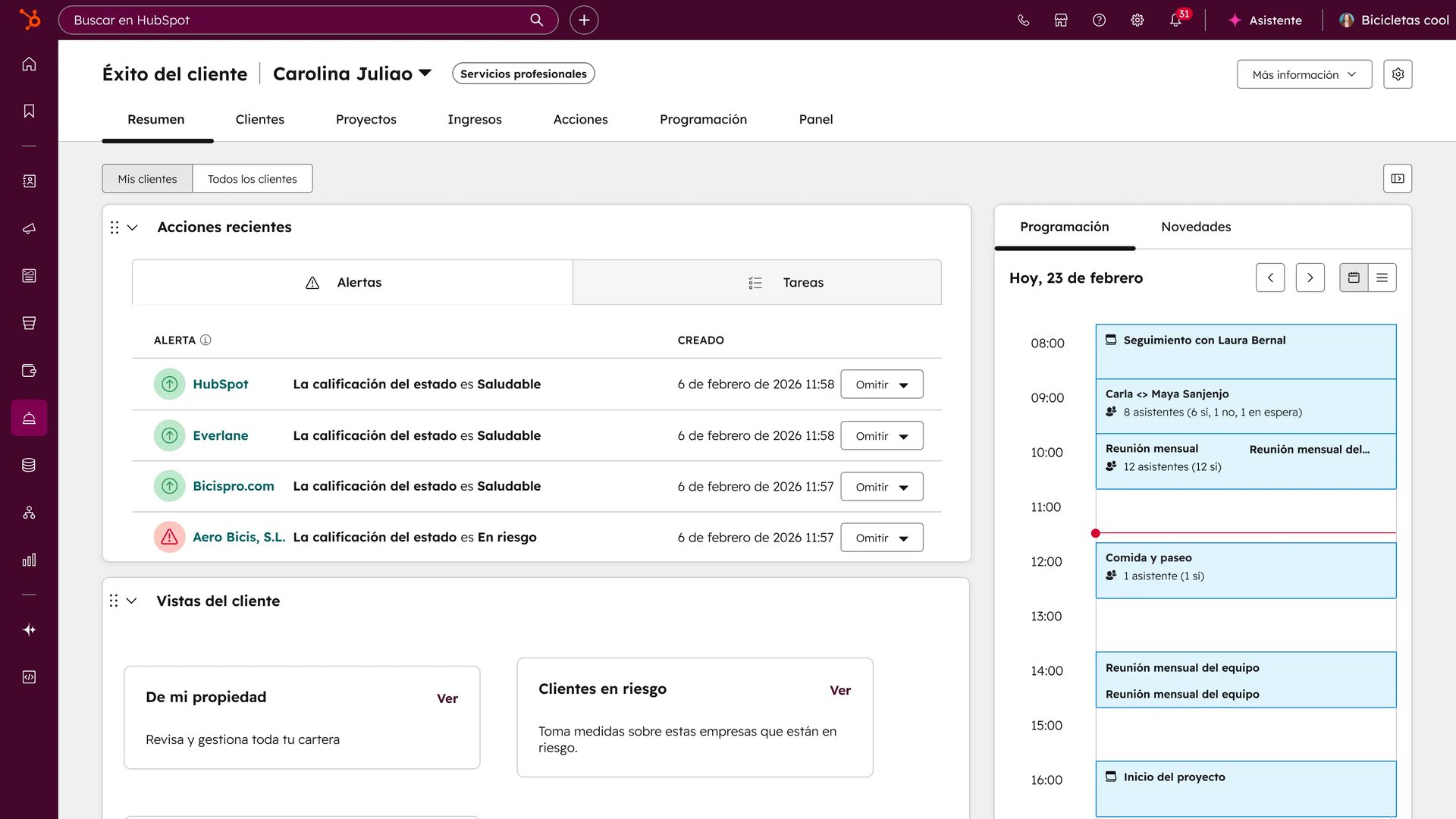
Task: Click the notifications bell icon
Action: tap(1175, 20)
